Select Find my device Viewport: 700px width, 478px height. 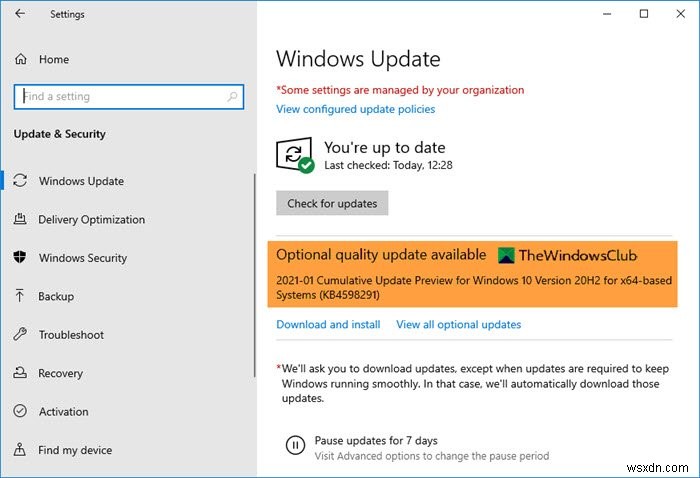[x=75, y=450]
